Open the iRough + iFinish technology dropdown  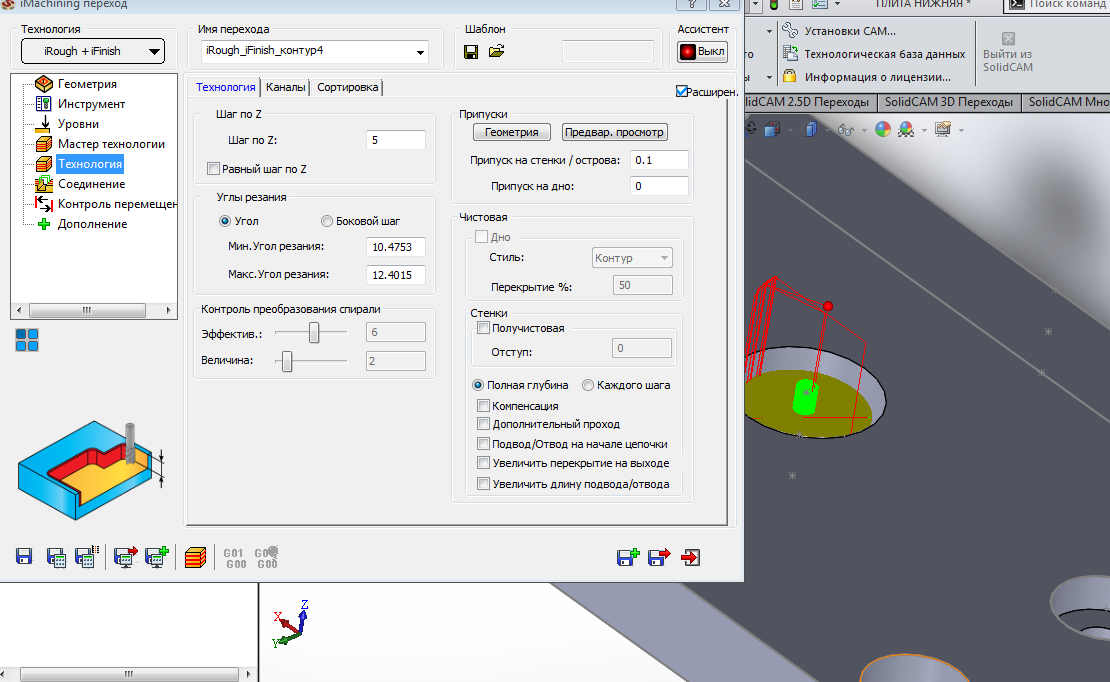[93, 51]
